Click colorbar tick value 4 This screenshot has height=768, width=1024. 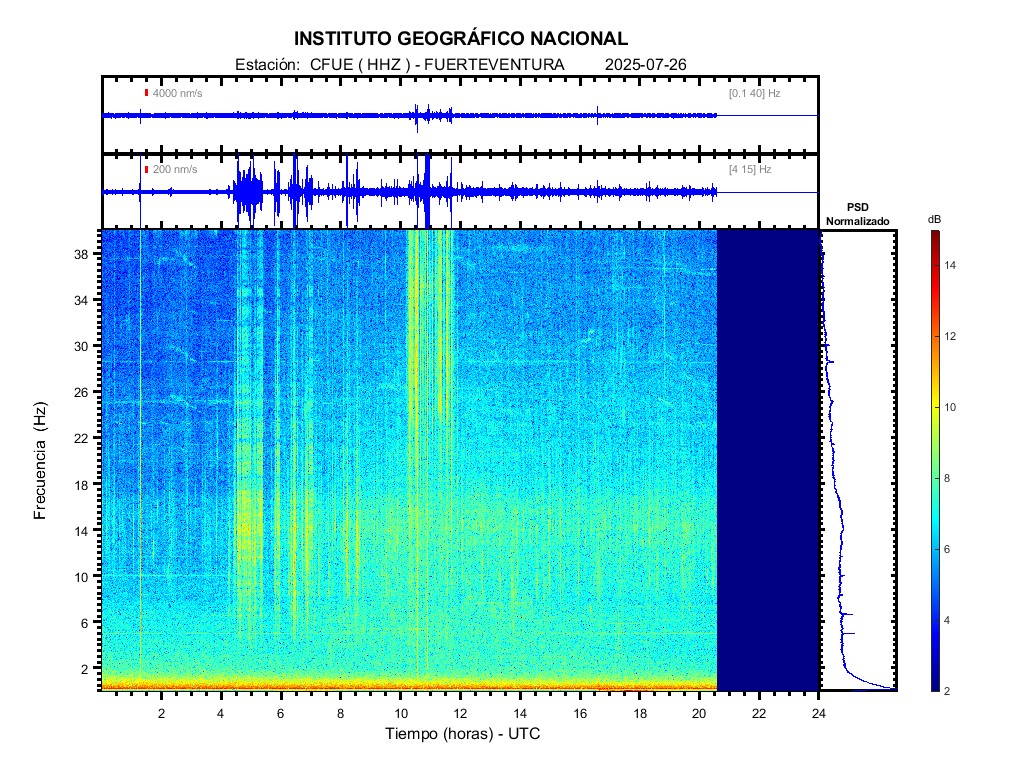tap(948, 620)
